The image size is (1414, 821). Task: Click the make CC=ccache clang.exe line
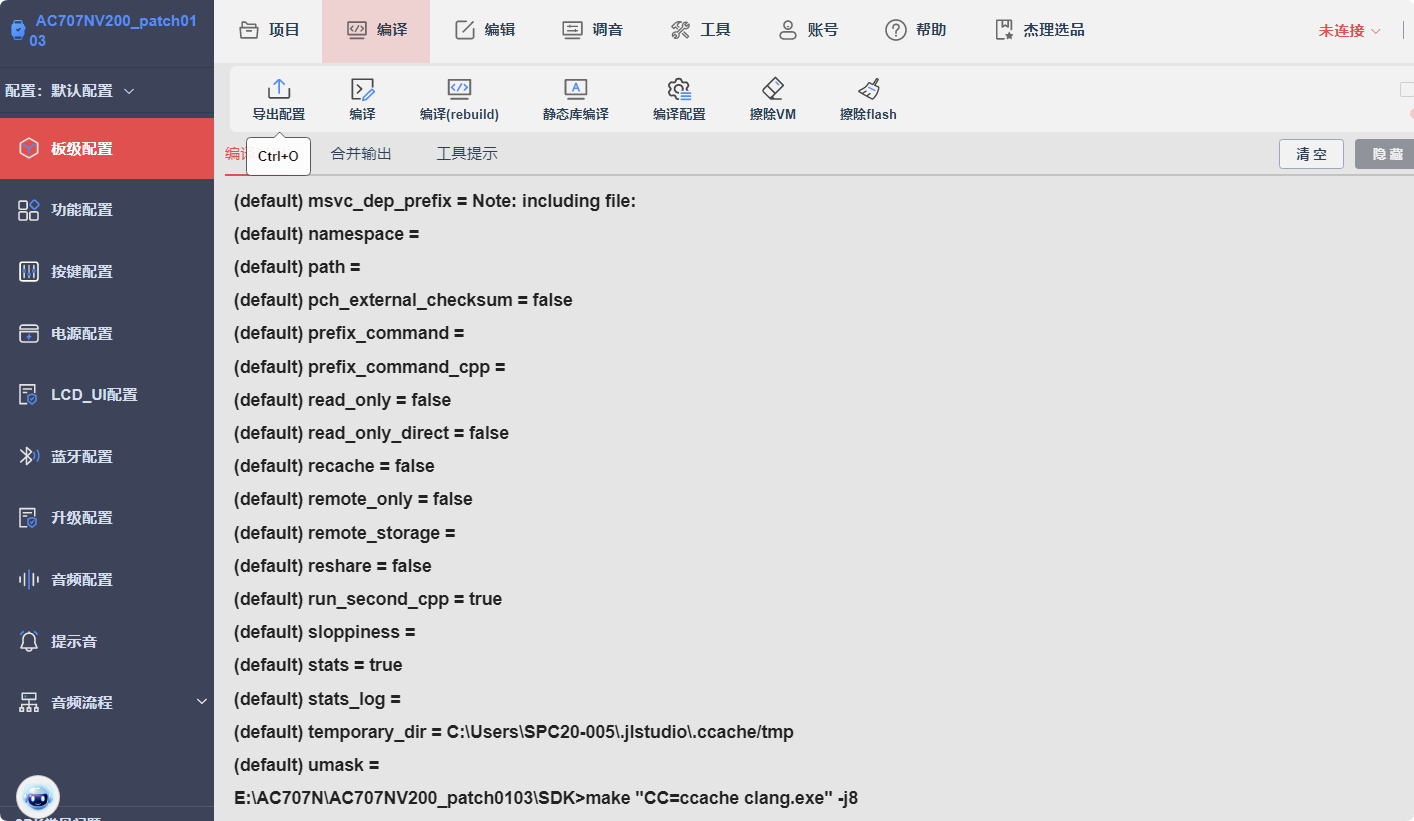[546, 798]
